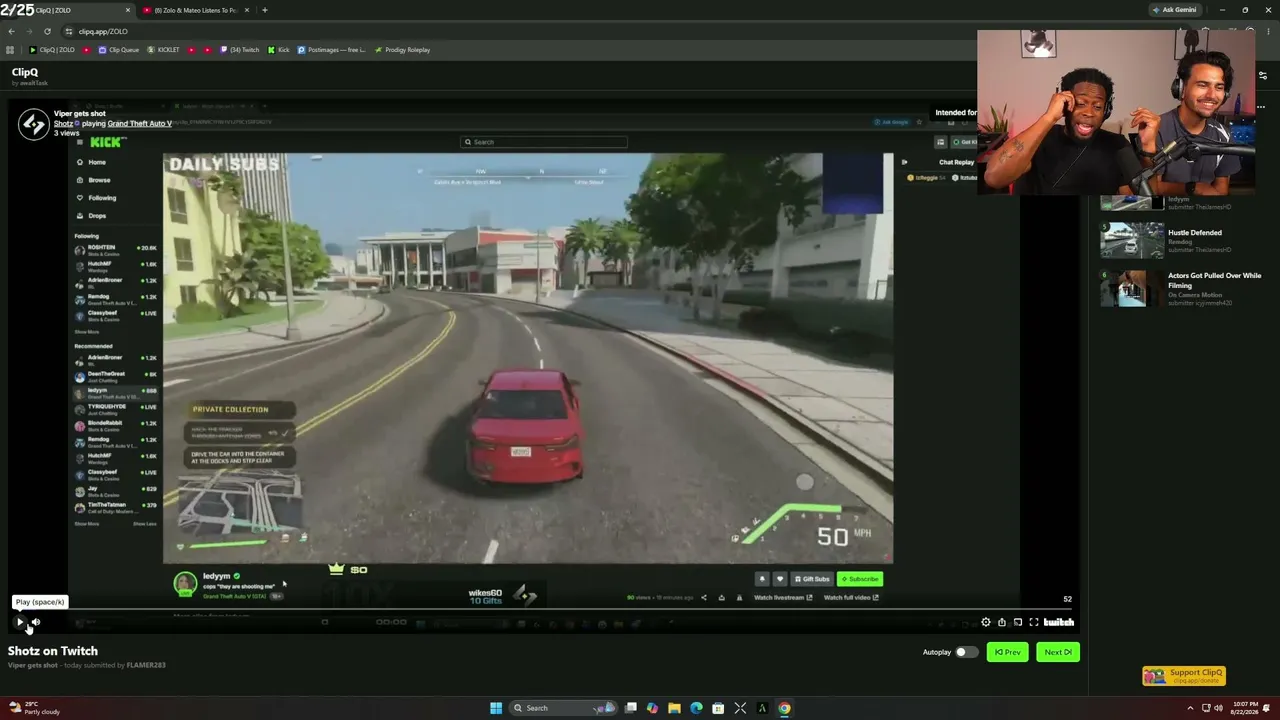Play the Twitch clip
1280x720 pixels.
(19, 622)
